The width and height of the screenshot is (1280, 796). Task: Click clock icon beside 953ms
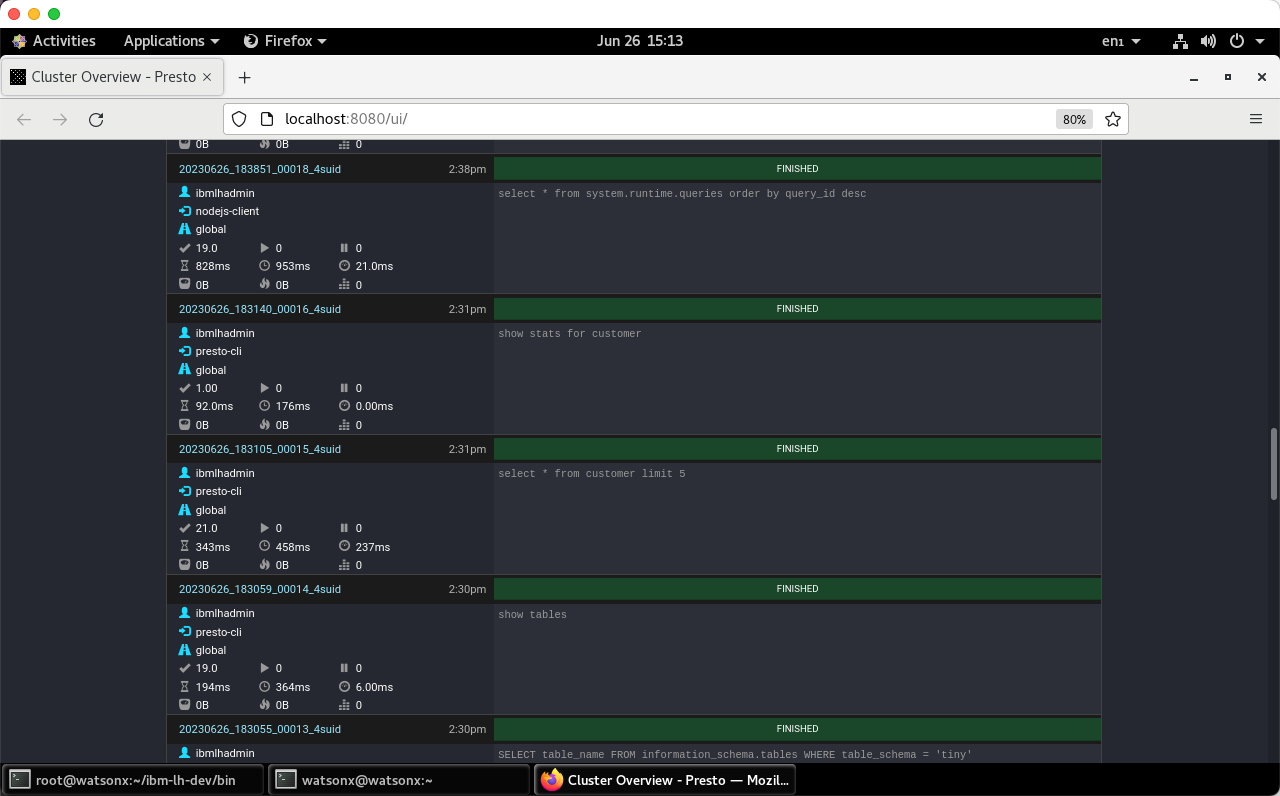[265, 266]
